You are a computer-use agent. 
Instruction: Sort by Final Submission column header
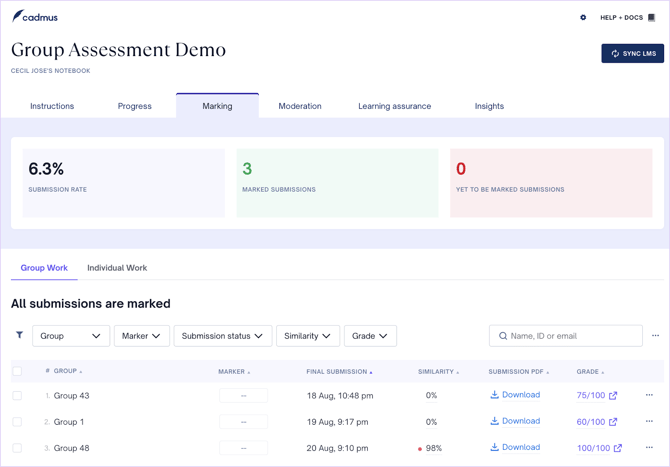coord(339,372)
